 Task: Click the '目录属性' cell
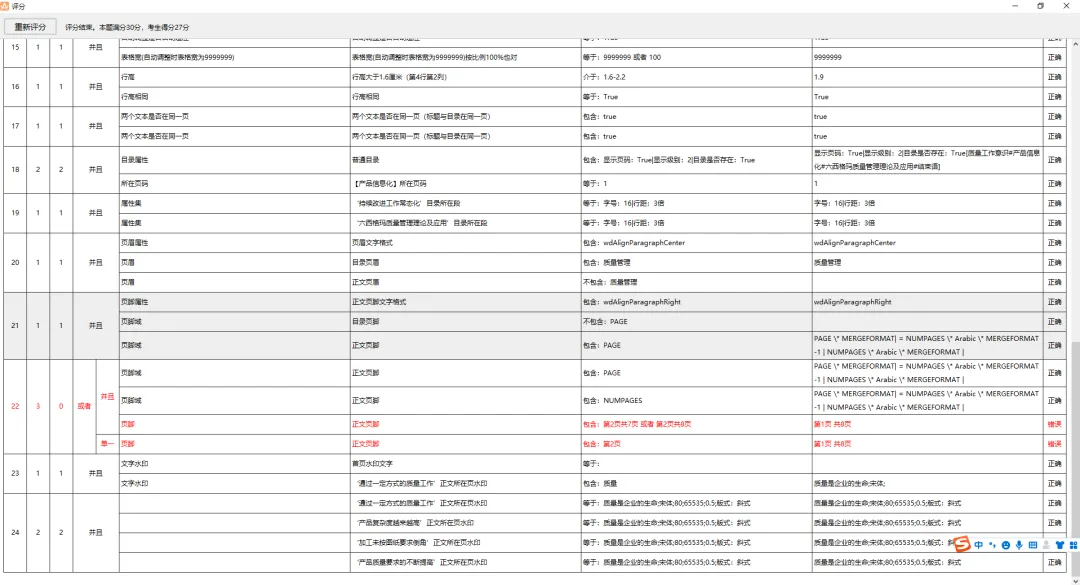point(234,160)
